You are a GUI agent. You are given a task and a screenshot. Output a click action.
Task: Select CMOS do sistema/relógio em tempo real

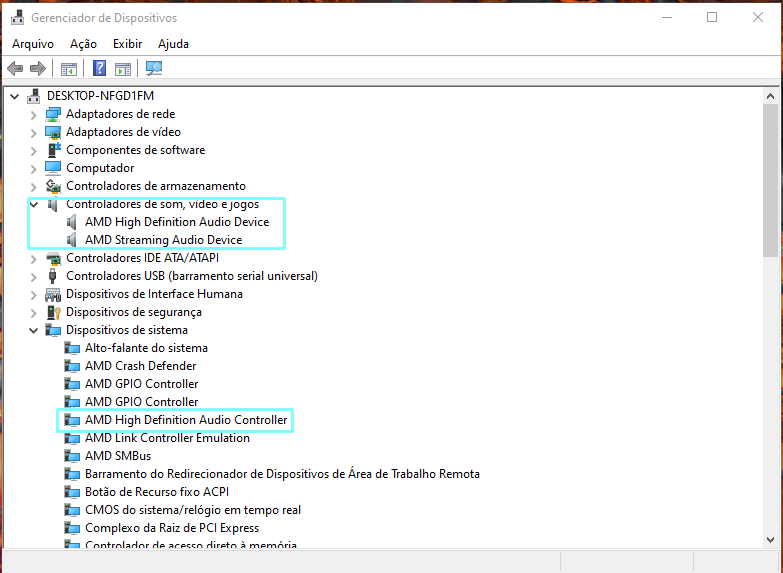pos(193,510)
